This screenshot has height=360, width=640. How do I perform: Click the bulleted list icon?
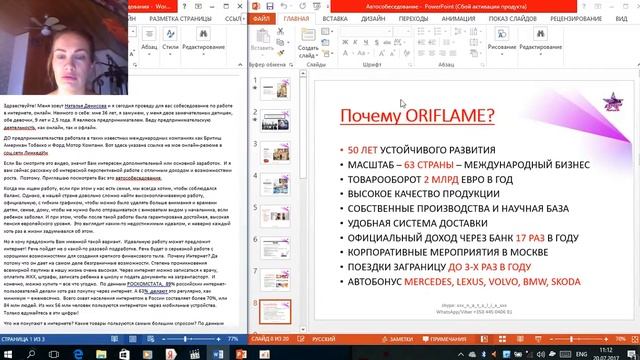tap(422, 31)
